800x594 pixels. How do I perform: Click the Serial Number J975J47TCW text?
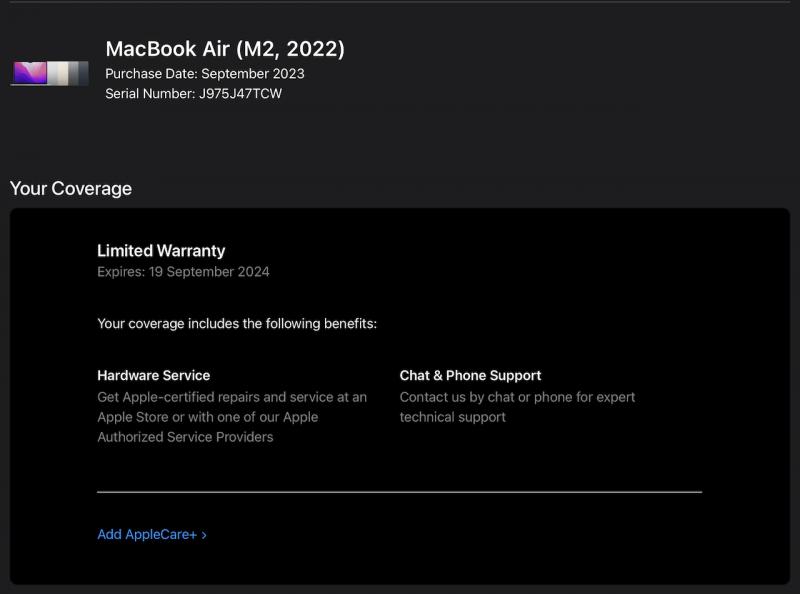193,93
